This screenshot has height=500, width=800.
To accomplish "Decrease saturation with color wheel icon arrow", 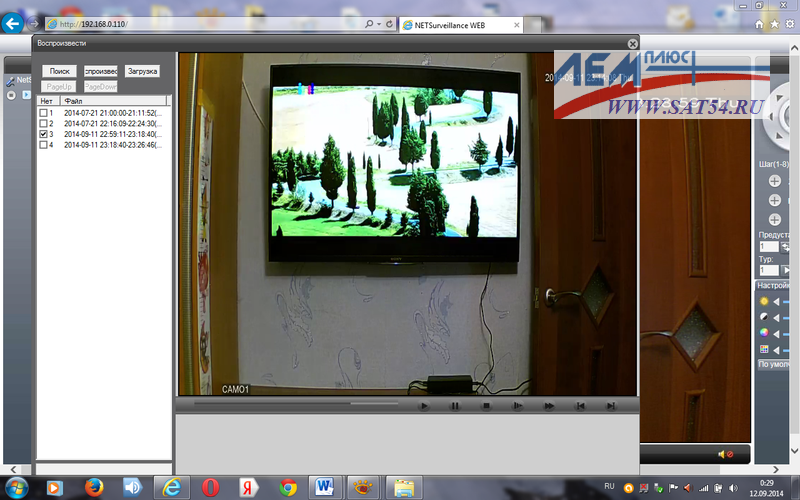I will click(777, 334).
